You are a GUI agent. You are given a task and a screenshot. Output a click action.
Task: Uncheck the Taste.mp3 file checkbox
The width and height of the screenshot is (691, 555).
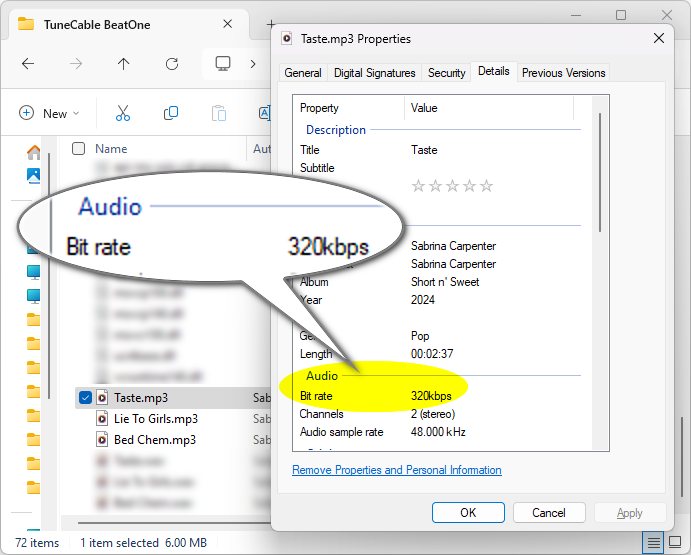tap(85, 398)
